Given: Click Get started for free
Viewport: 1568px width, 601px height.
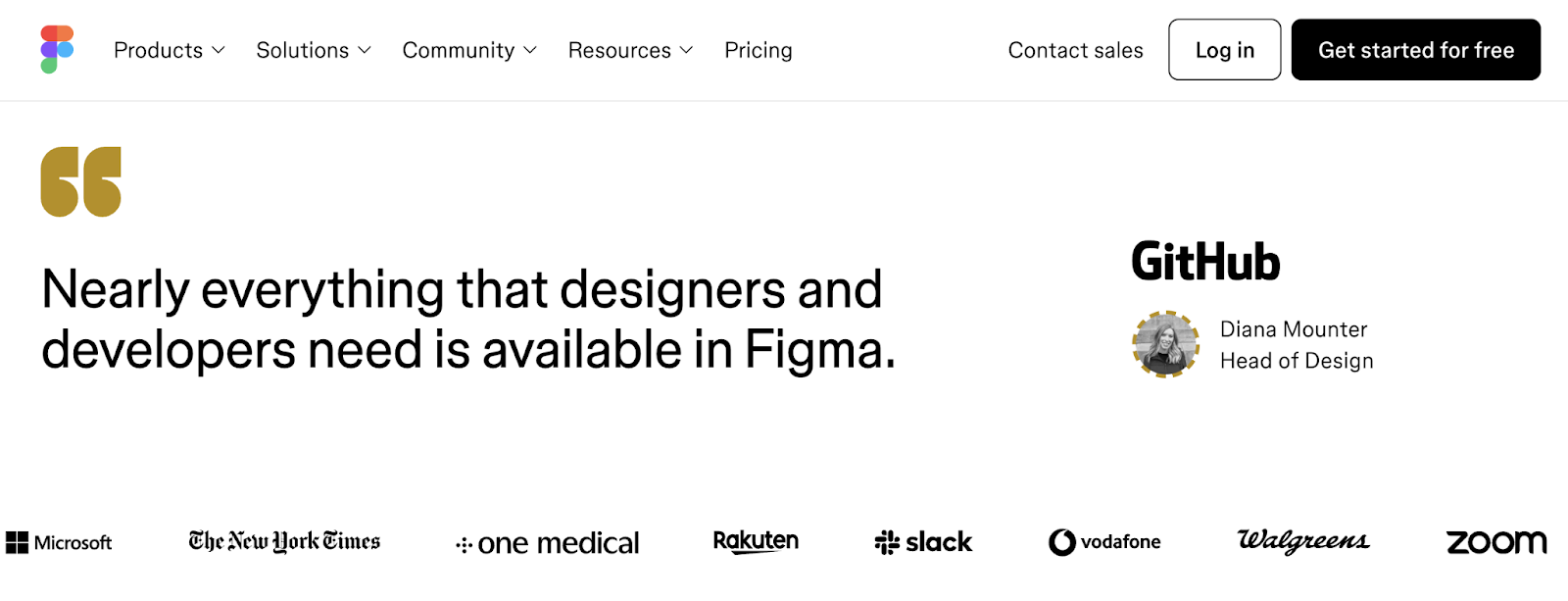Looking at the screenshot, I should 1415,50.
